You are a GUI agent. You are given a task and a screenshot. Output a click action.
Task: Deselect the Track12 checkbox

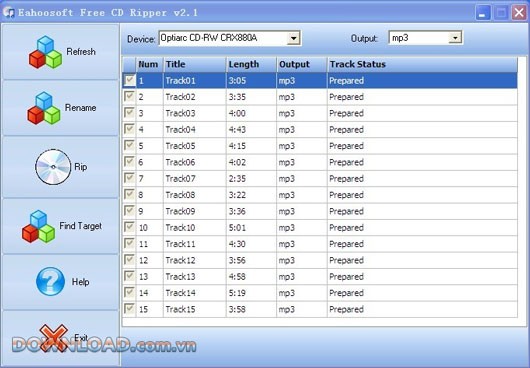(129, 260)
